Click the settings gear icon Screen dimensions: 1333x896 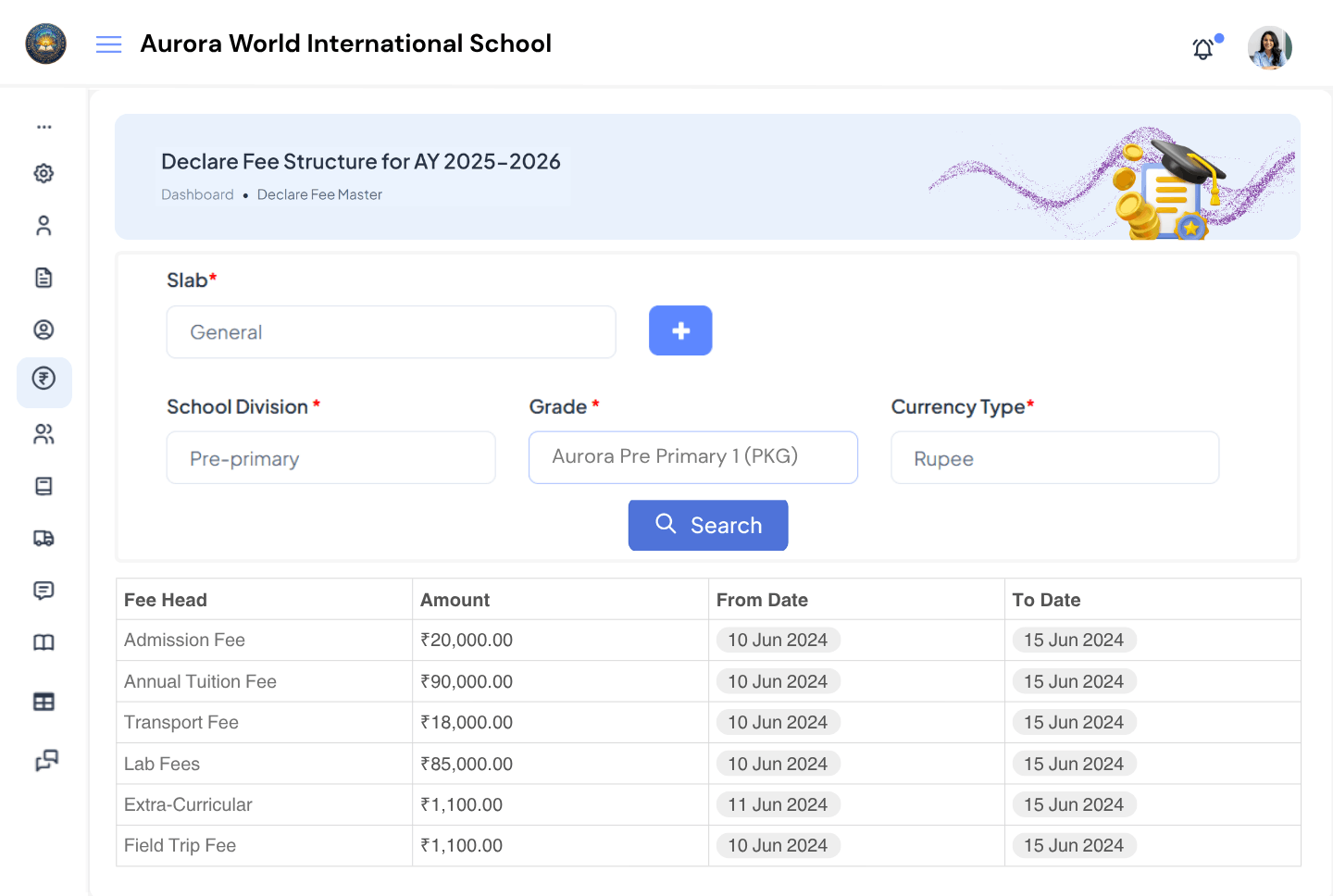pyautogui.click(x=44, y=173)
